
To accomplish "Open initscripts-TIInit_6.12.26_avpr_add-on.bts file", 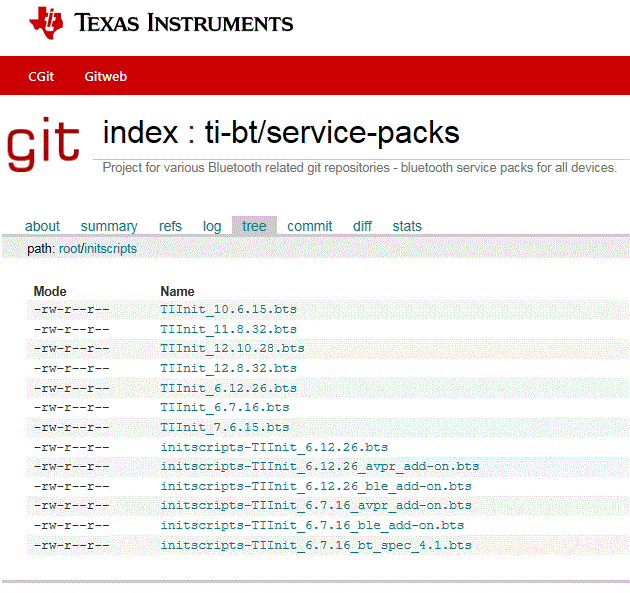I will point(320,466).
